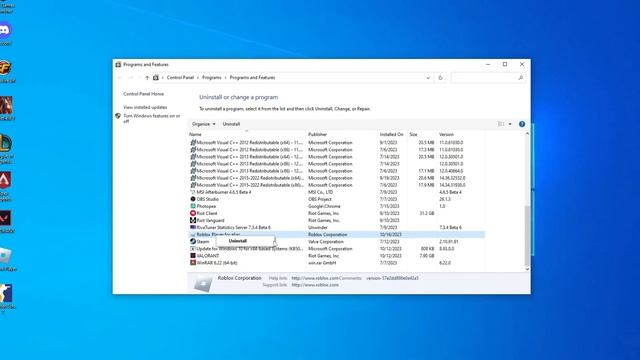Select the Riot Client icon
The image size is (640, 360).
coord(193,213)
